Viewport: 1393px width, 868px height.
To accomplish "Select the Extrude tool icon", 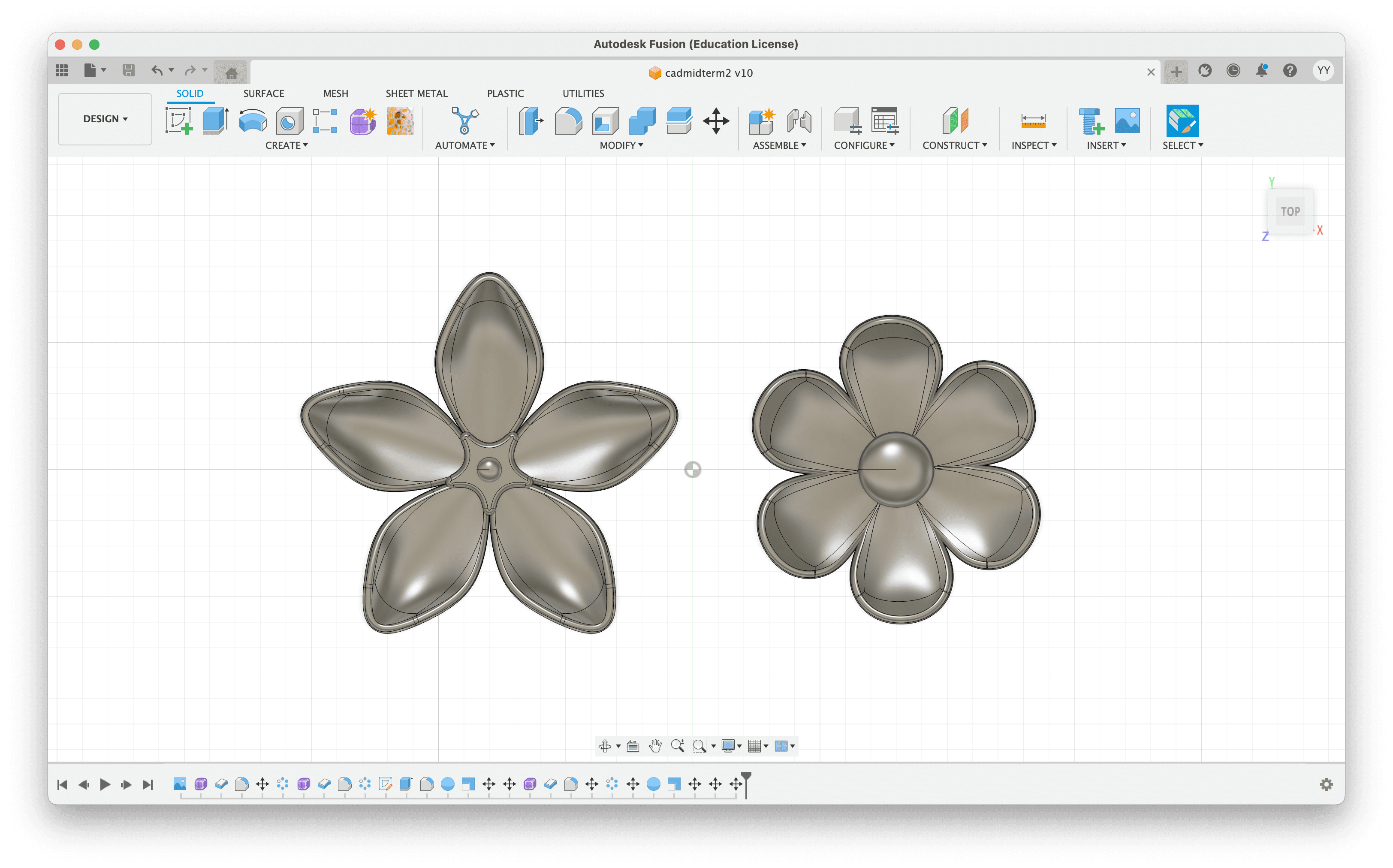I will [216, 121].
